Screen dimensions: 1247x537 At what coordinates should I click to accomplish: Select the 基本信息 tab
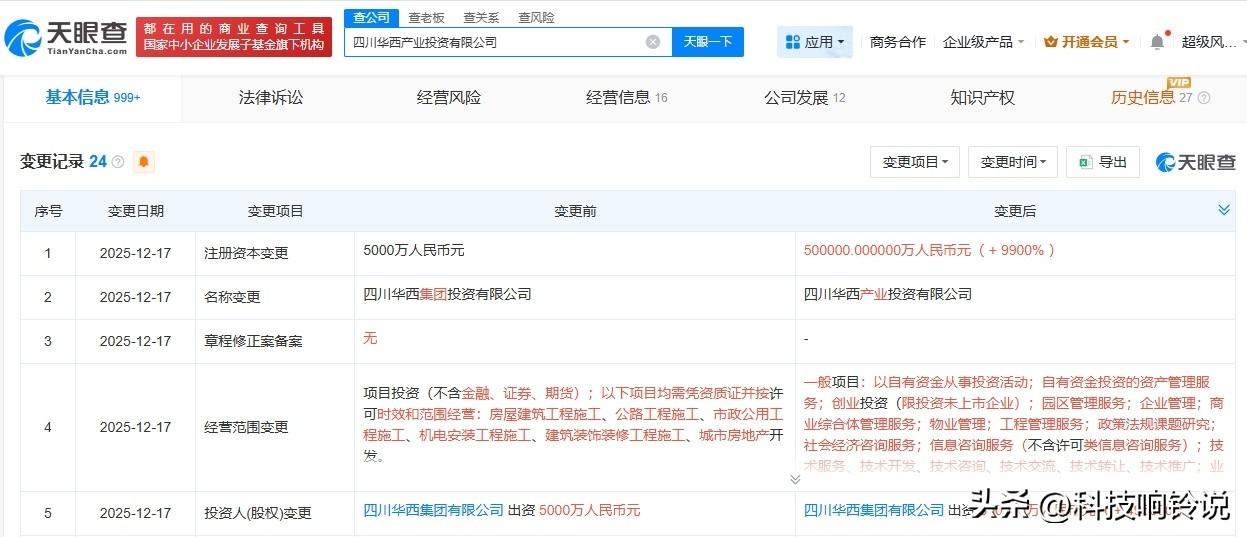click(93, 98)
